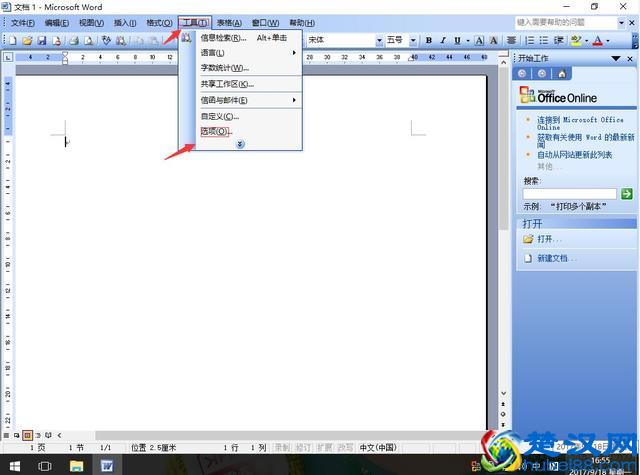Click the task pane Home icon

tap(562, 74)
